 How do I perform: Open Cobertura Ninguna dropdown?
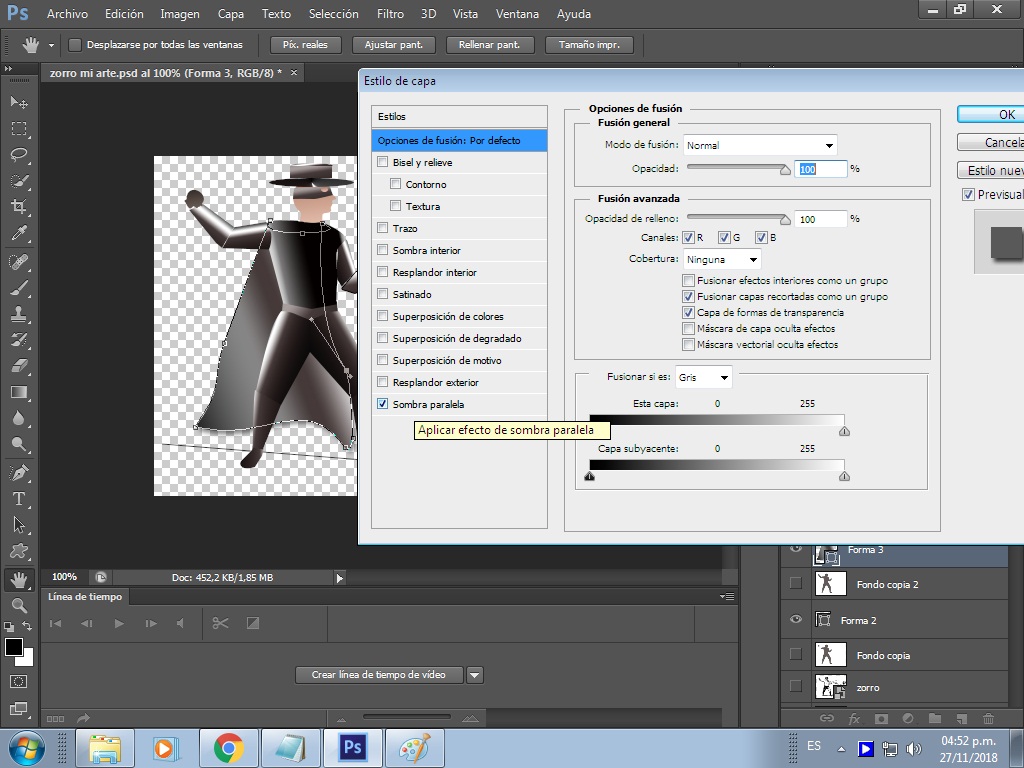[x=722, y=259]
